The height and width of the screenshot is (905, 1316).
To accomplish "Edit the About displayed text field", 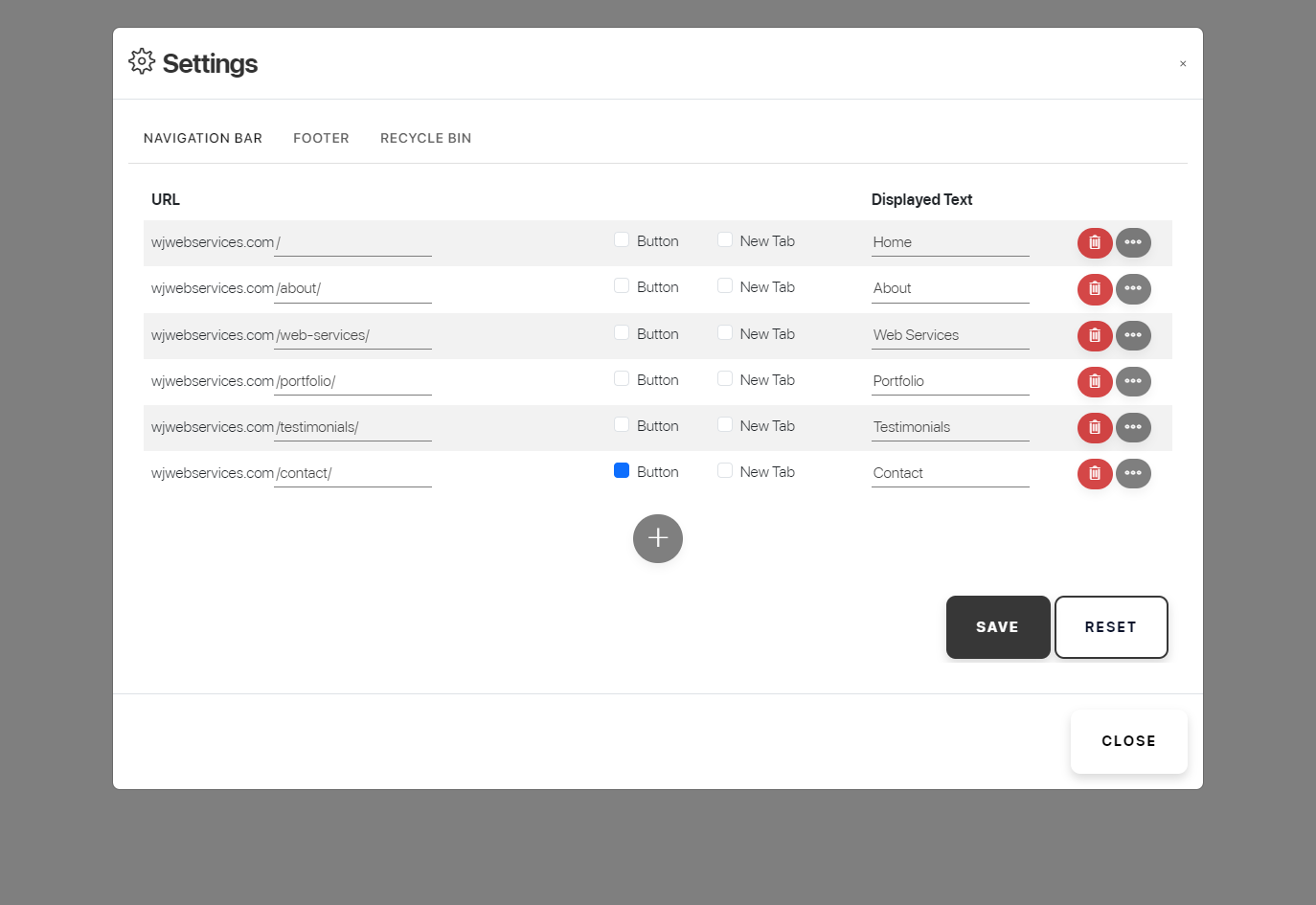I will pos(950,288).
